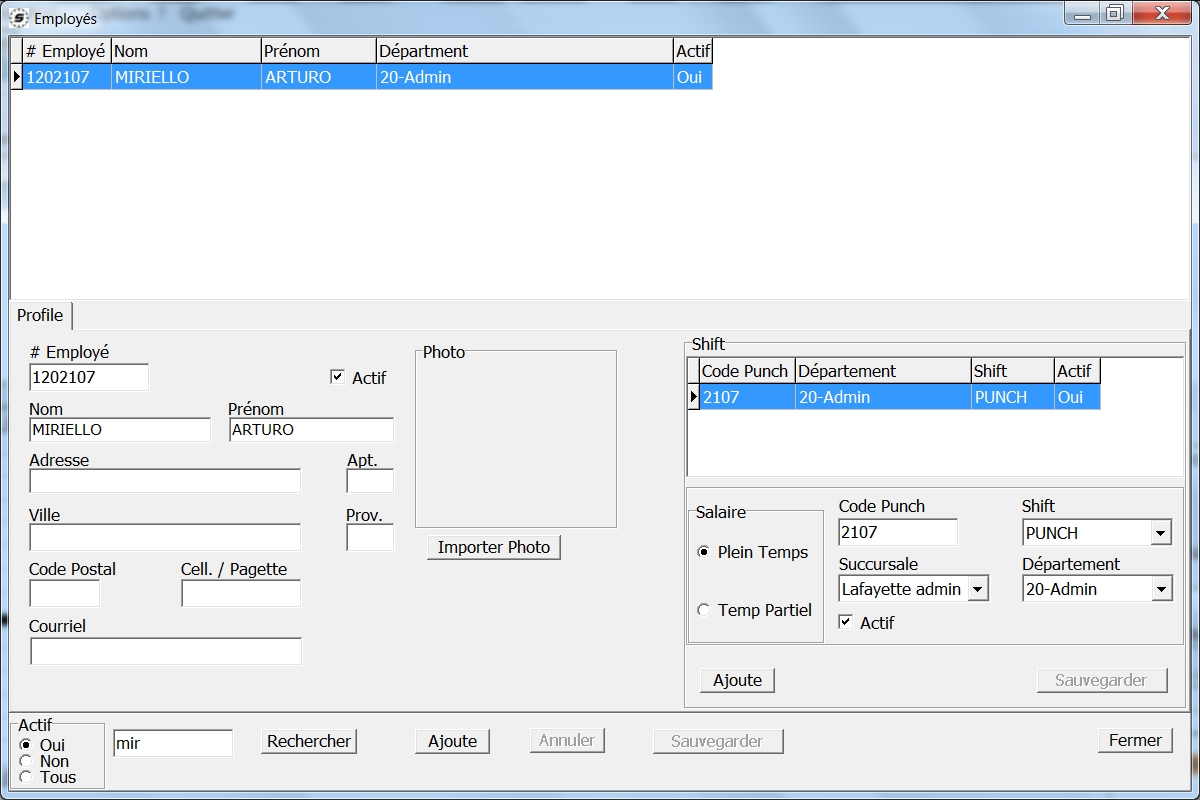Click the Ajoute button in Shift panel
Viewport: 1200px width, 800px height.
click(x=737, y=680)
